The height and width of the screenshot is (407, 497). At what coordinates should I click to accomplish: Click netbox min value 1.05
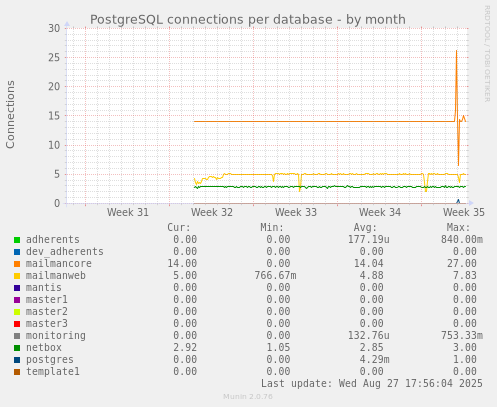coord(278,347)
